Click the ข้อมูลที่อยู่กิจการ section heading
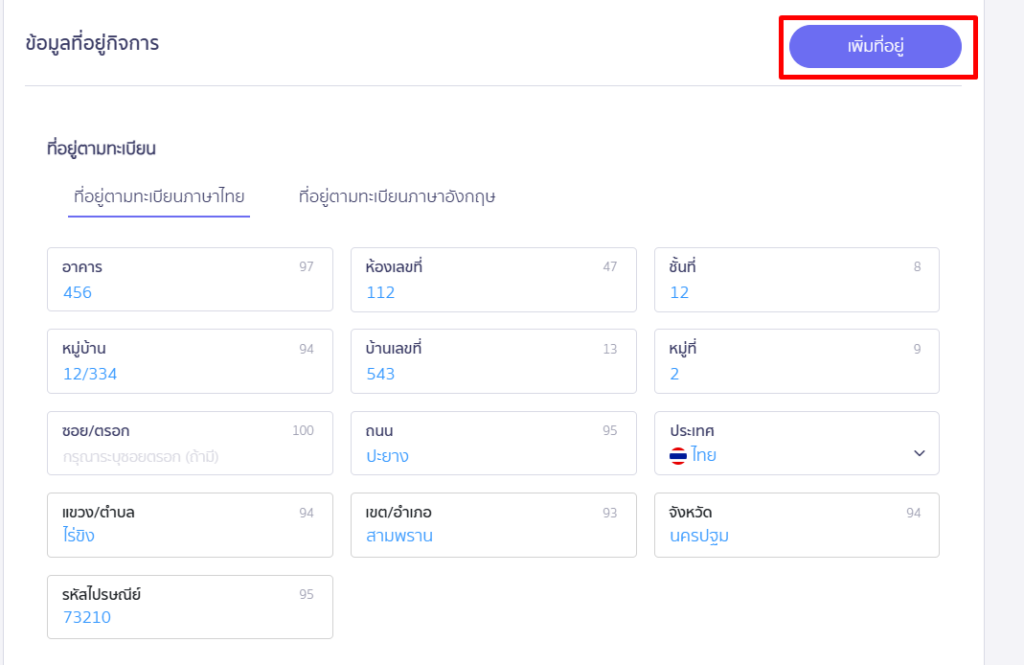 coord(92,44)
